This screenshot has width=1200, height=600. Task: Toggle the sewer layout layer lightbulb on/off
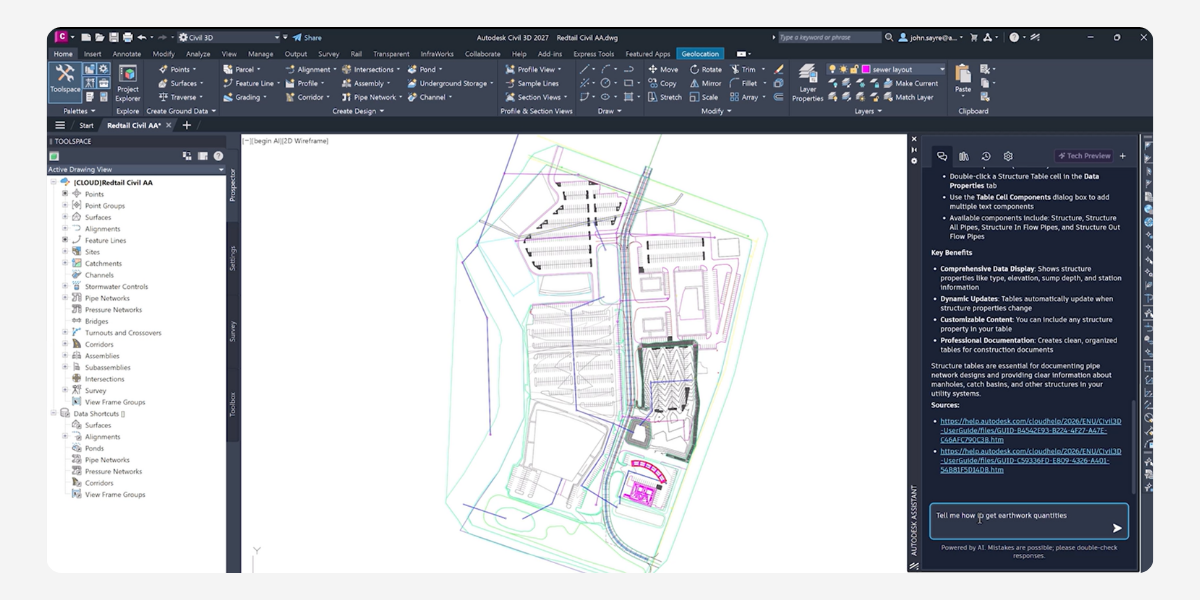(832, 70)
